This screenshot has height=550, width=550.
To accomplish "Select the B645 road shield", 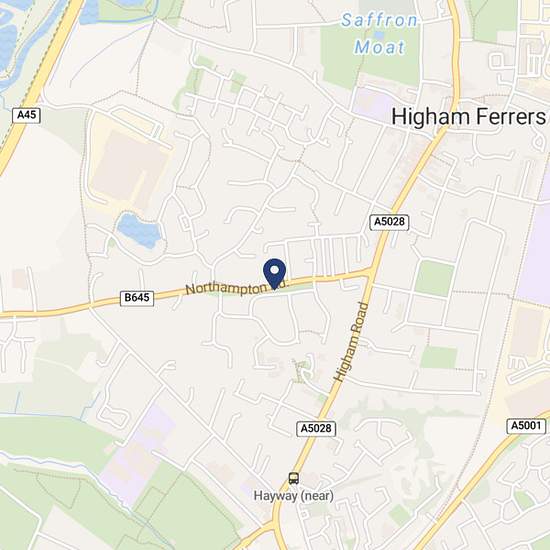I will [137, 298].
